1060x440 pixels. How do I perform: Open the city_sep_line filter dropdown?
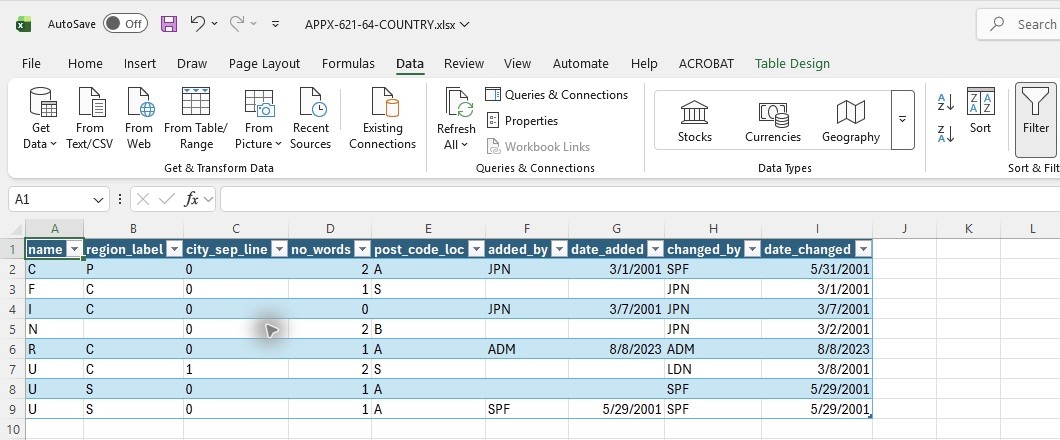point(279,249)
